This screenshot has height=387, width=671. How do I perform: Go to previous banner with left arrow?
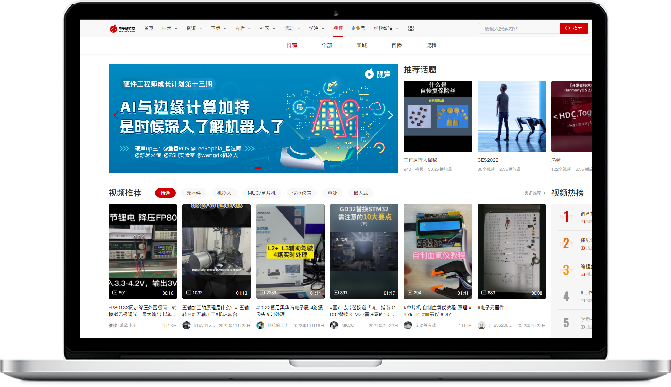(116, 115)
